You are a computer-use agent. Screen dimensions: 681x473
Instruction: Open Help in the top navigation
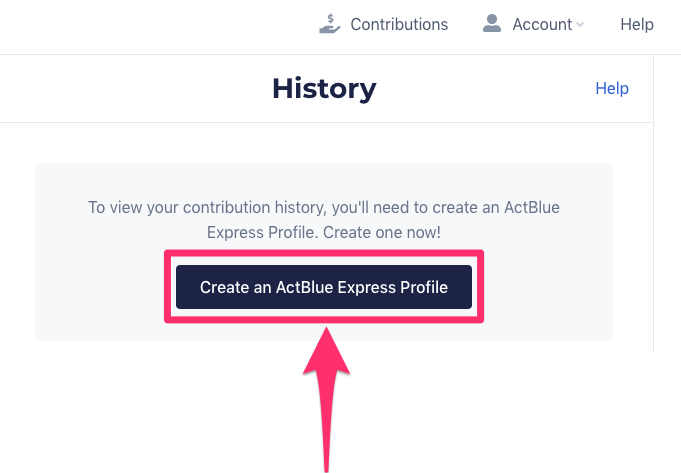[x=637, y=24]
